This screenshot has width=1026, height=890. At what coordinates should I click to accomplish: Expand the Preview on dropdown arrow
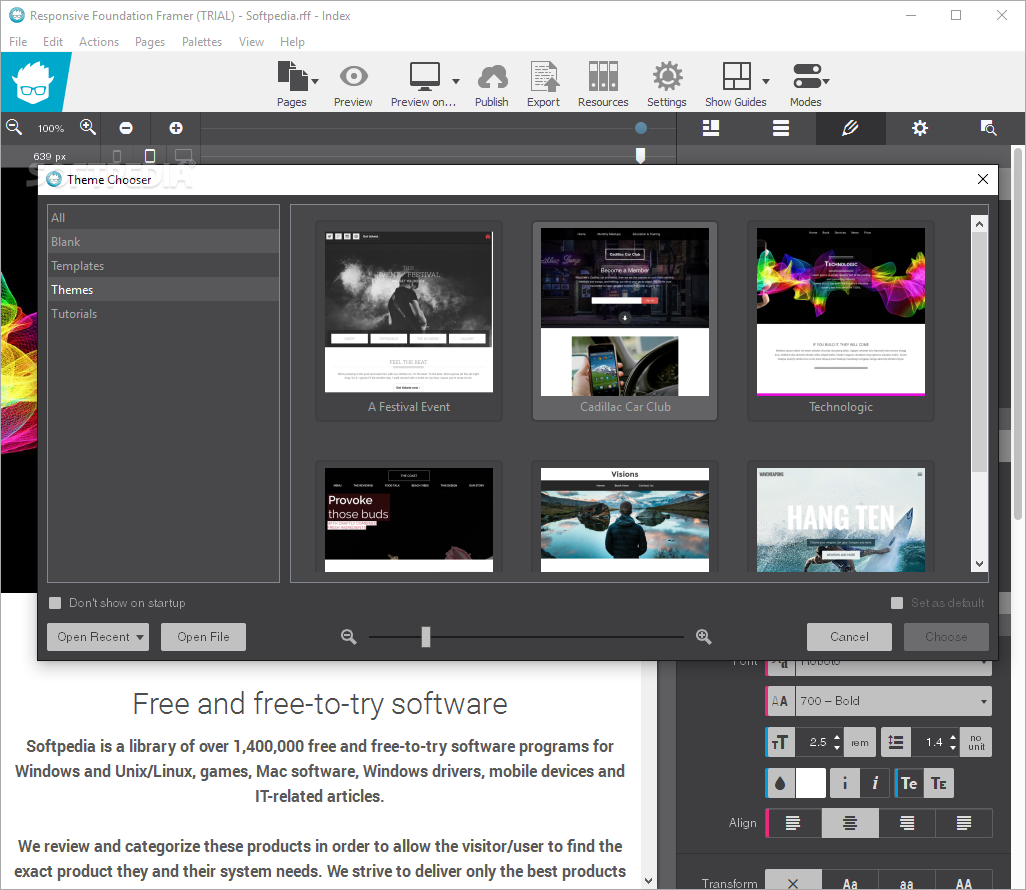point(456,81)
